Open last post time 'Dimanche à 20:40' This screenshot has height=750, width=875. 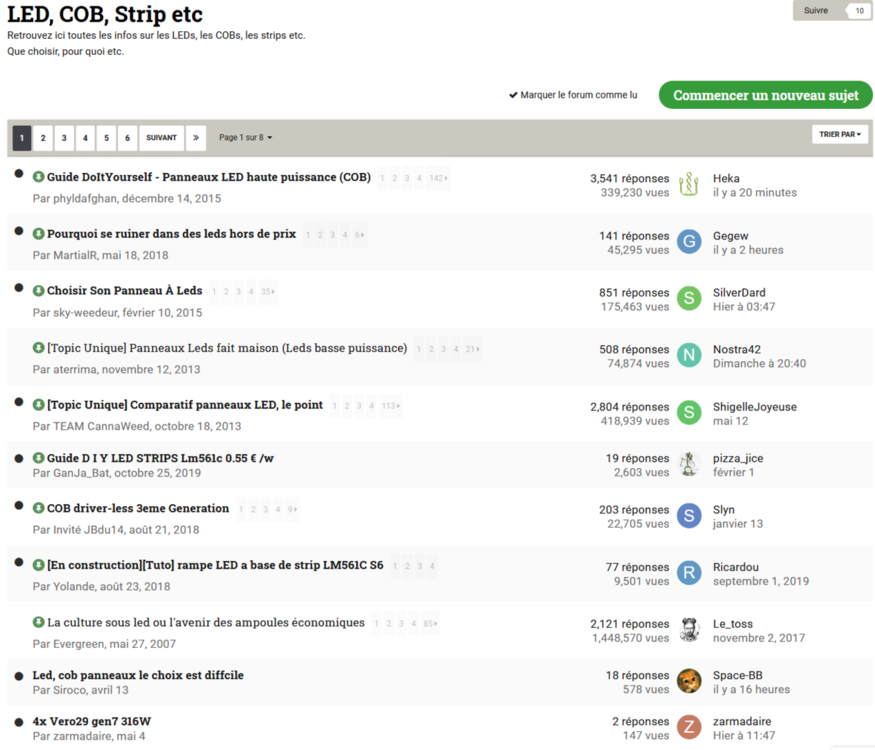tap(759, 363)
